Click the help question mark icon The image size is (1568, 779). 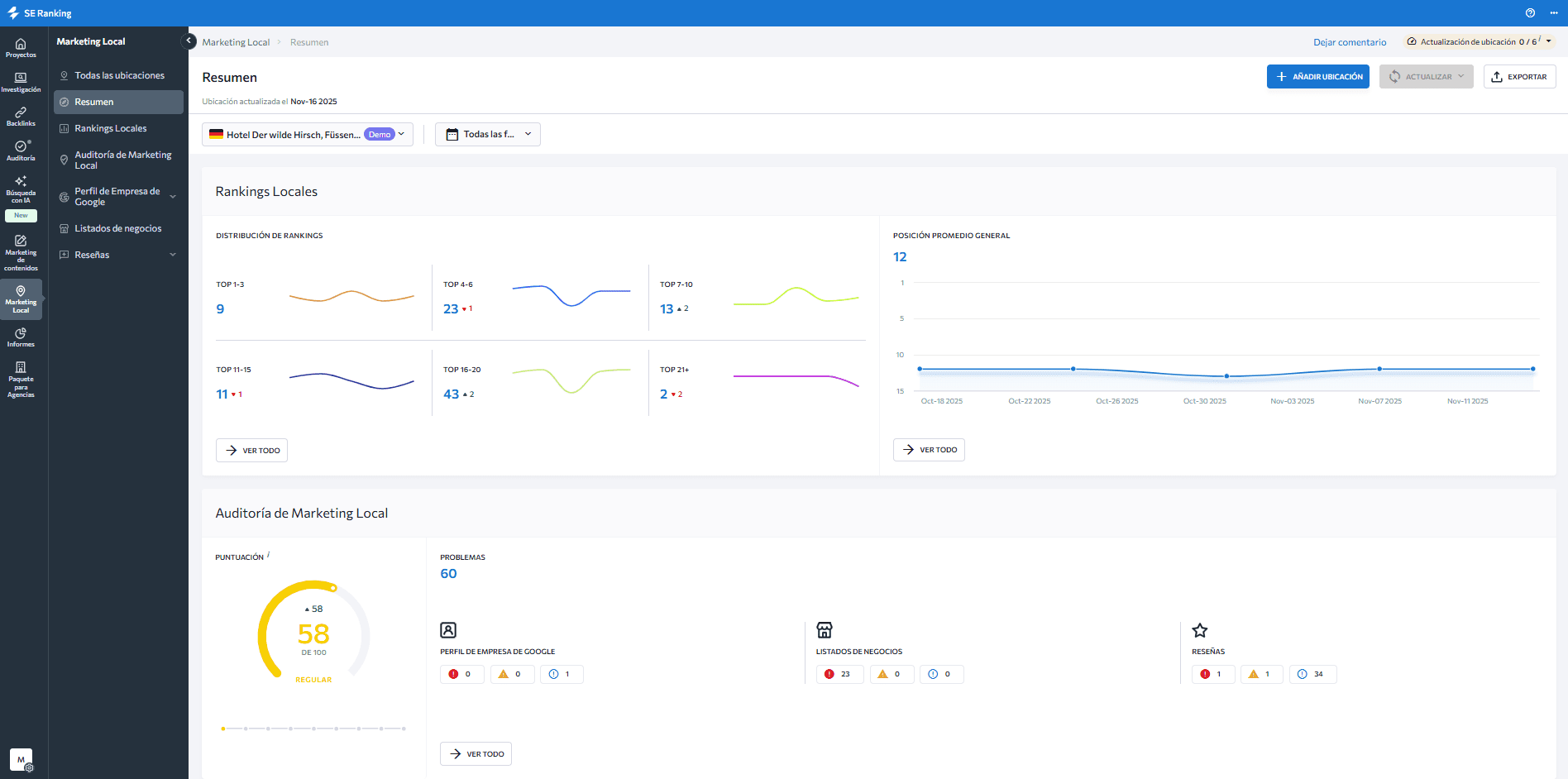(1530, 13)
